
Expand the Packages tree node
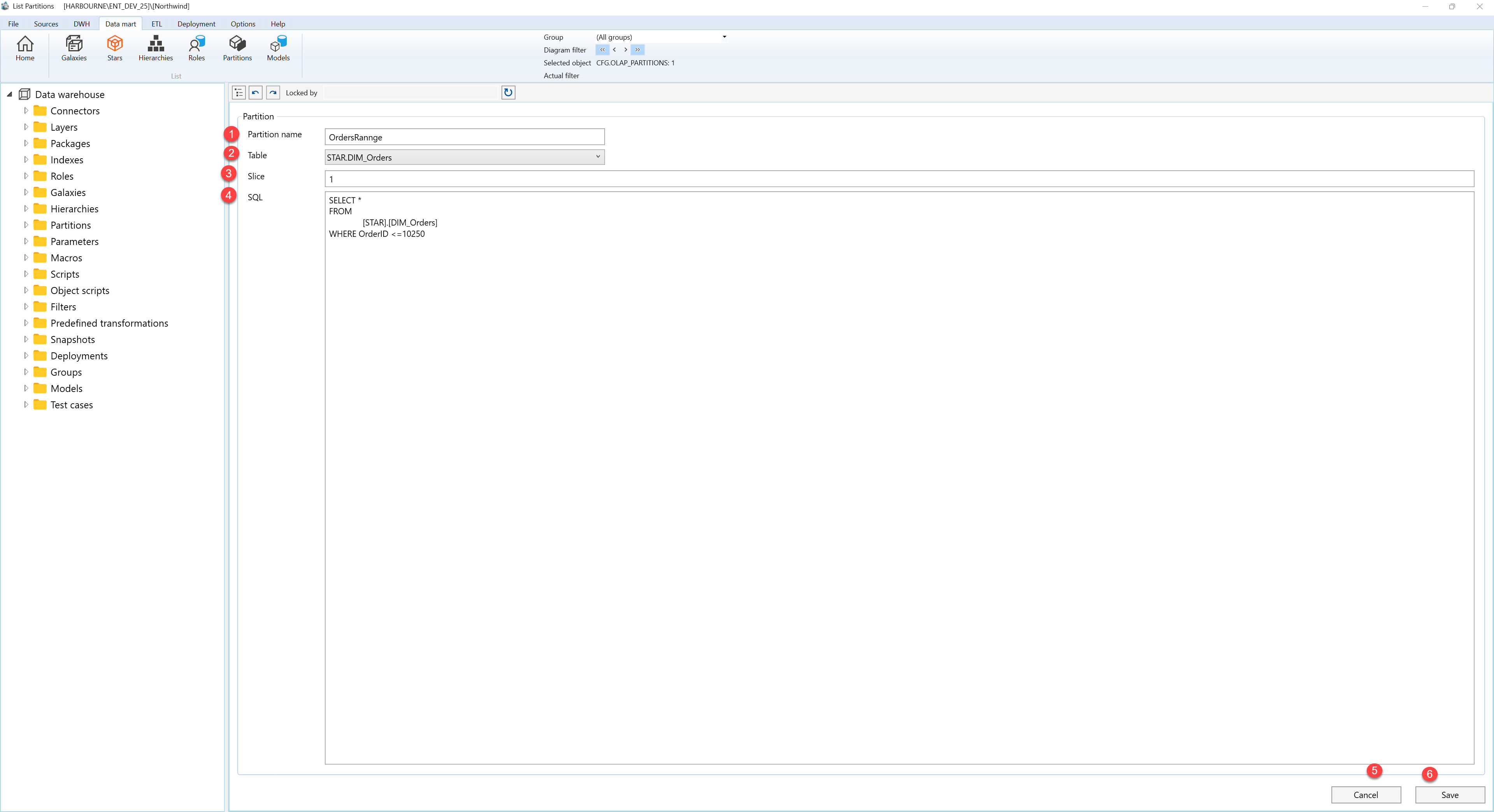26,143
